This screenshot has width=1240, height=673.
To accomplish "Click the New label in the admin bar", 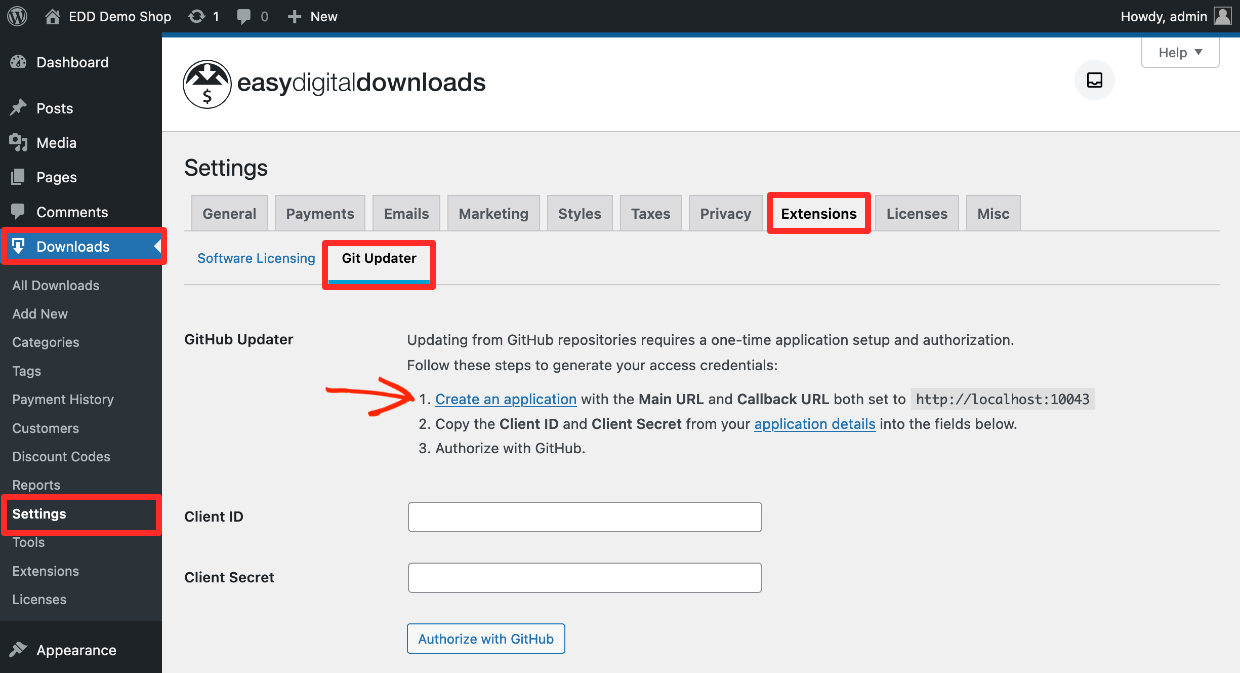I will pyautogui.click(x=324, y=16).
